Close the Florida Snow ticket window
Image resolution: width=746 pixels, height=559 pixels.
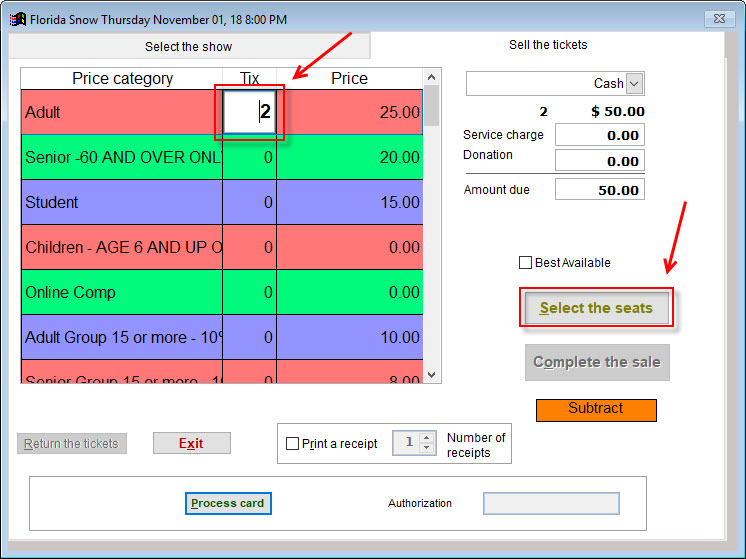coord(719,19)
